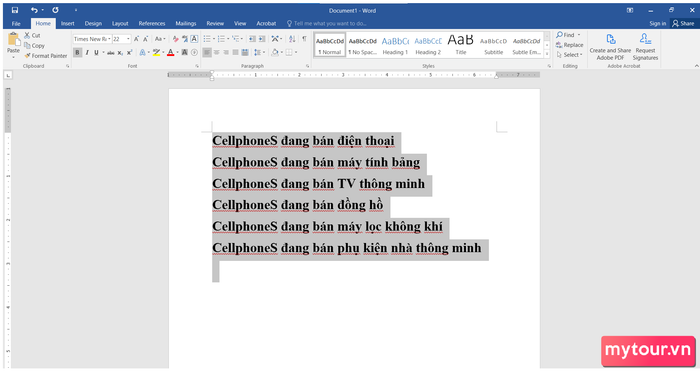
Task: Click the Save icon in the quick access toolbar
Action: (15, 10)
